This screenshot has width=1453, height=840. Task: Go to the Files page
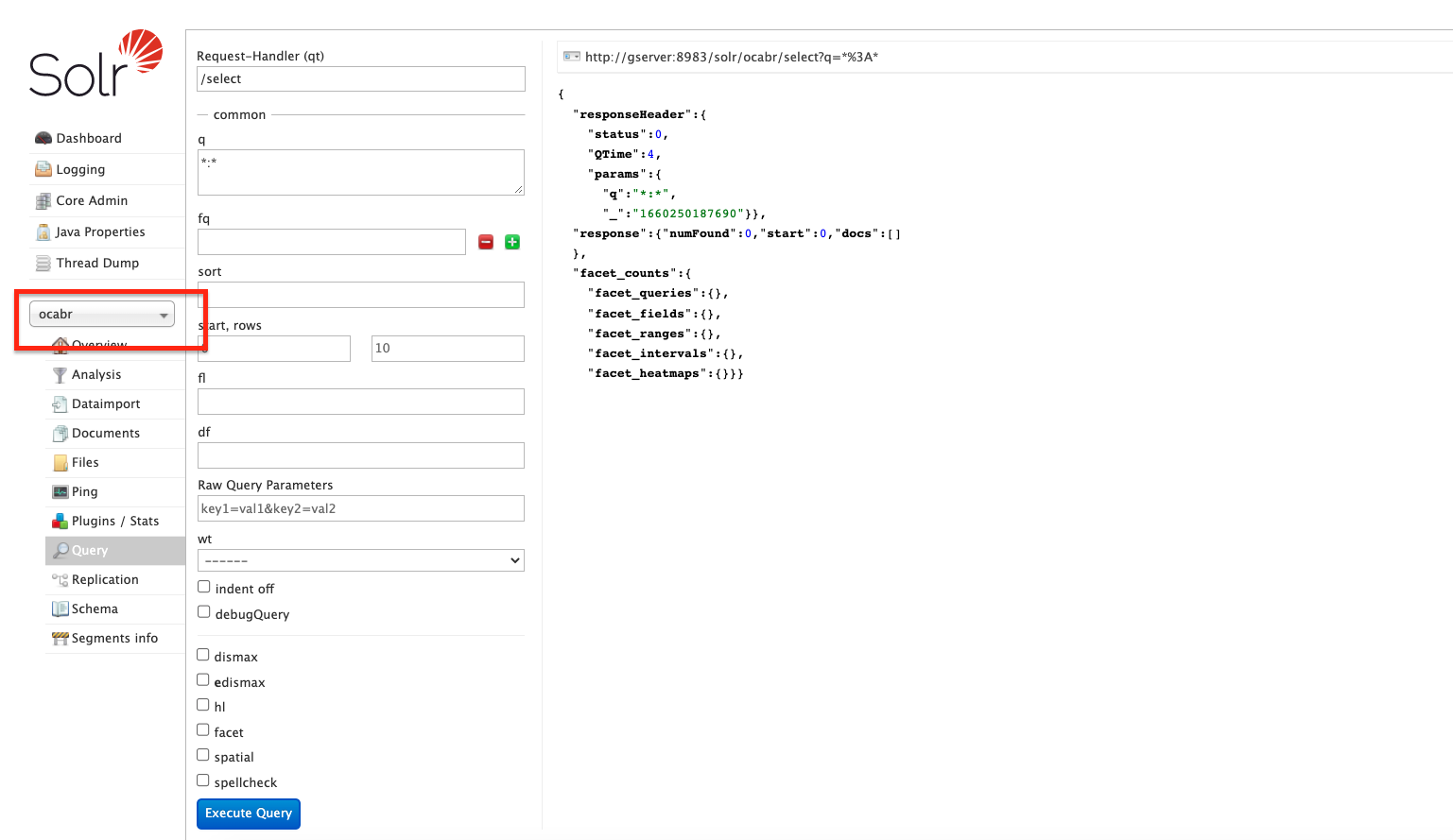point(85,462)
